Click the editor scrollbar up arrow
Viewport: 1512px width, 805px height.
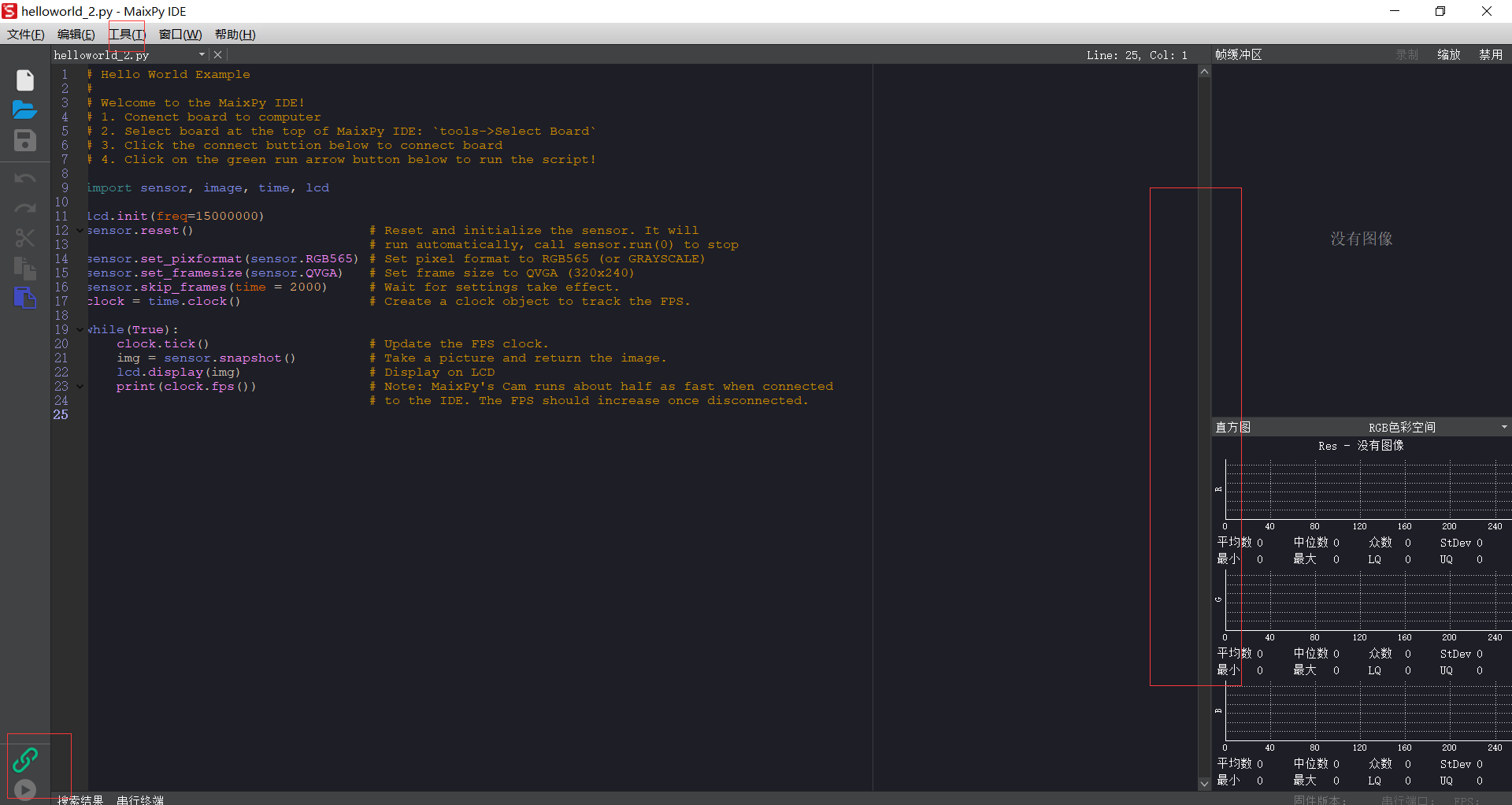(1204, 72)
